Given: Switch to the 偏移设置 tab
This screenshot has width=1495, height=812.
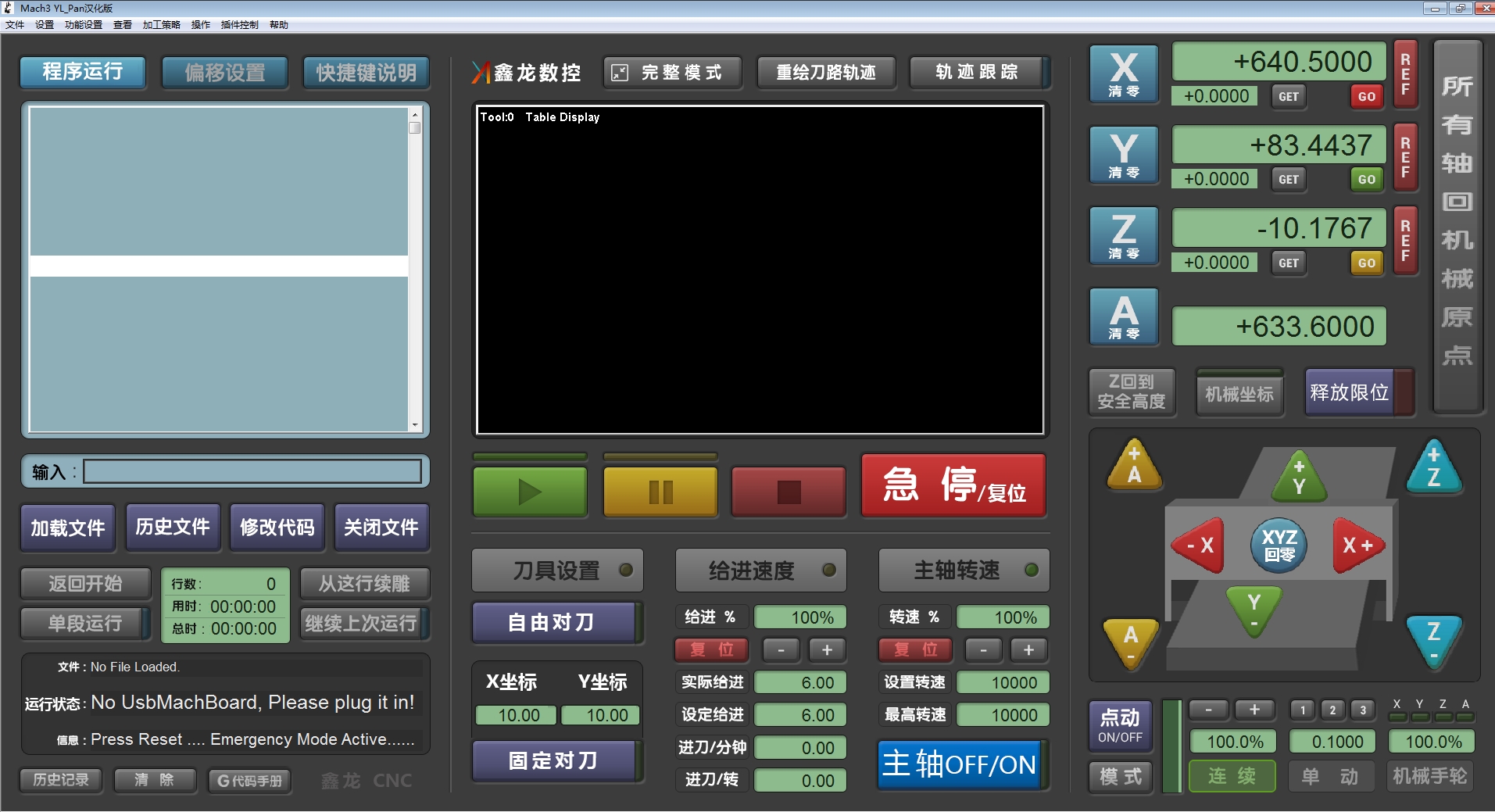Looking at the screenshot, I should click(x=225, y=73).
